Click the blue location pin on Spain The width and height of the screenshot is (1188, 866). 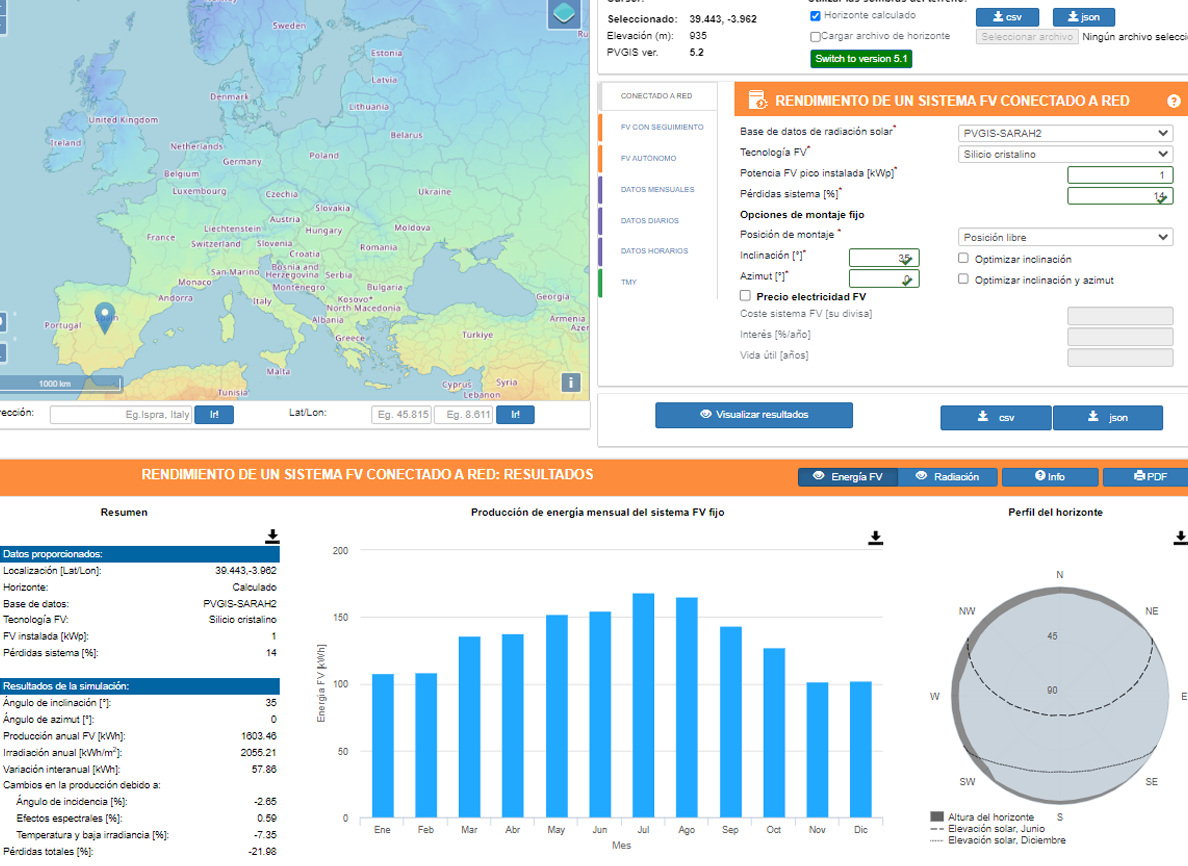104,316
